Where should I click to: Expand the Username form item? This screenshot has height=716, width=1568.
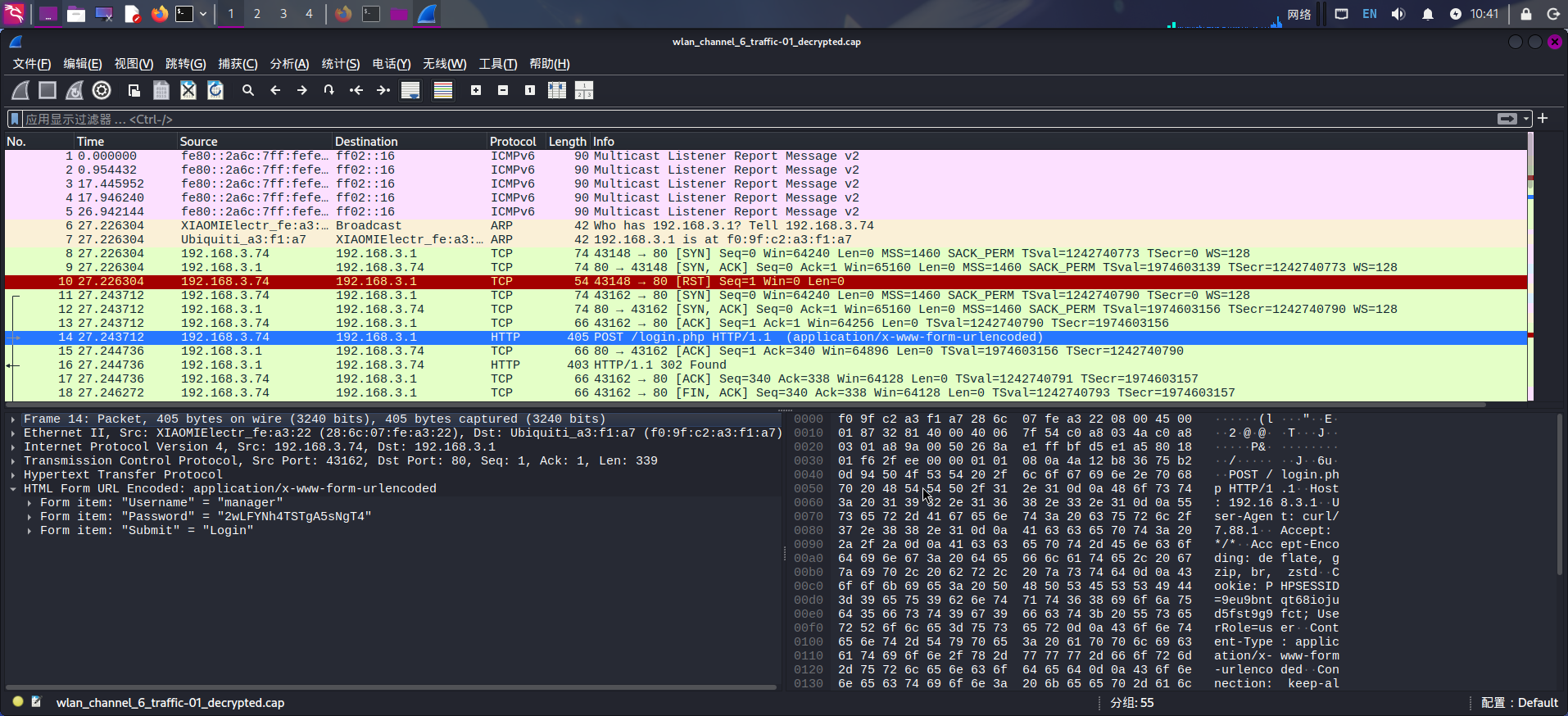click(x=29, y=503)
